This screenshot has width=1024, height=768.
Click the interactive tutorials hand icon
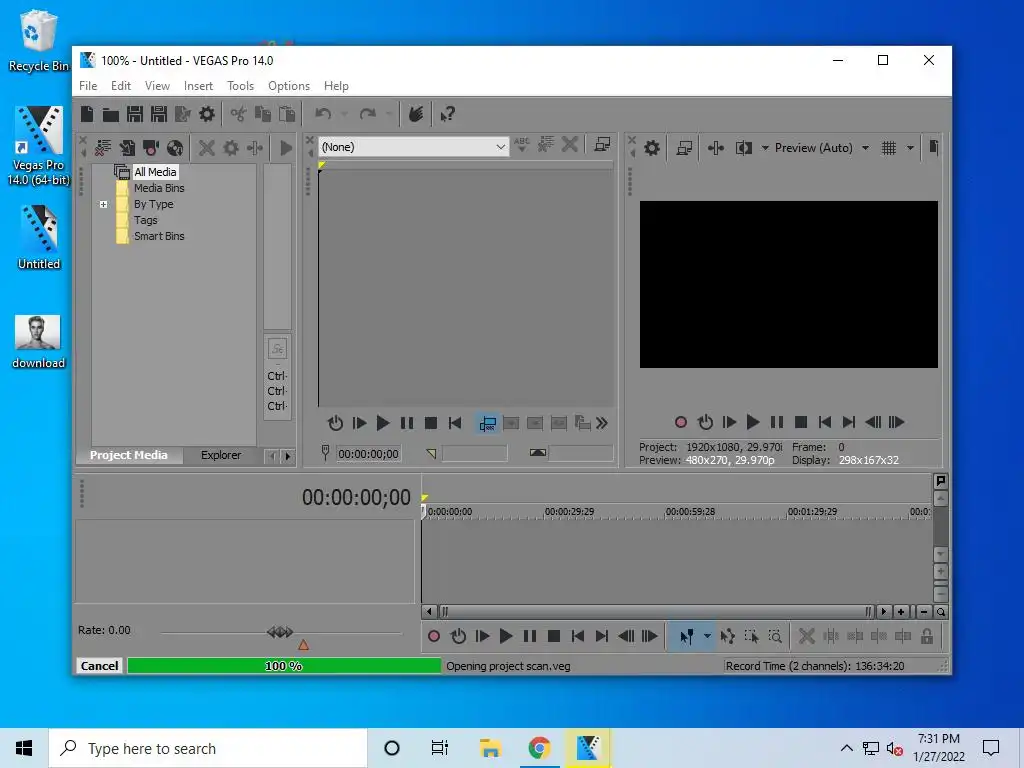415,114
